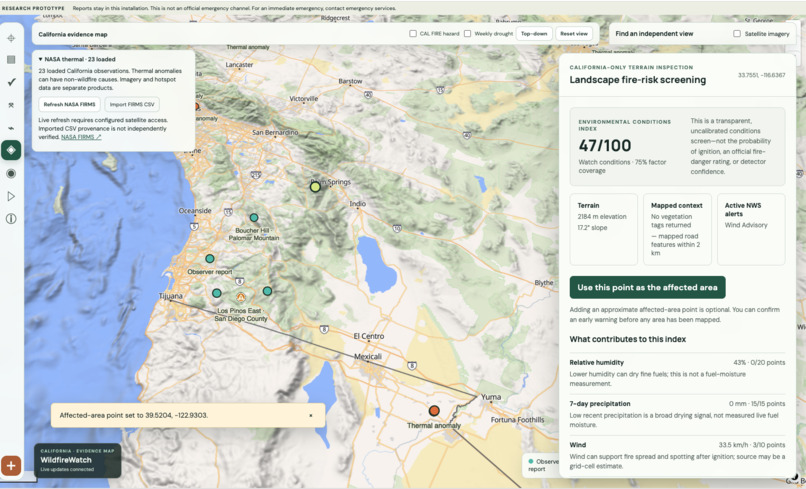Click the Top-down view button
806x489 pixels.
coord(534,33)
